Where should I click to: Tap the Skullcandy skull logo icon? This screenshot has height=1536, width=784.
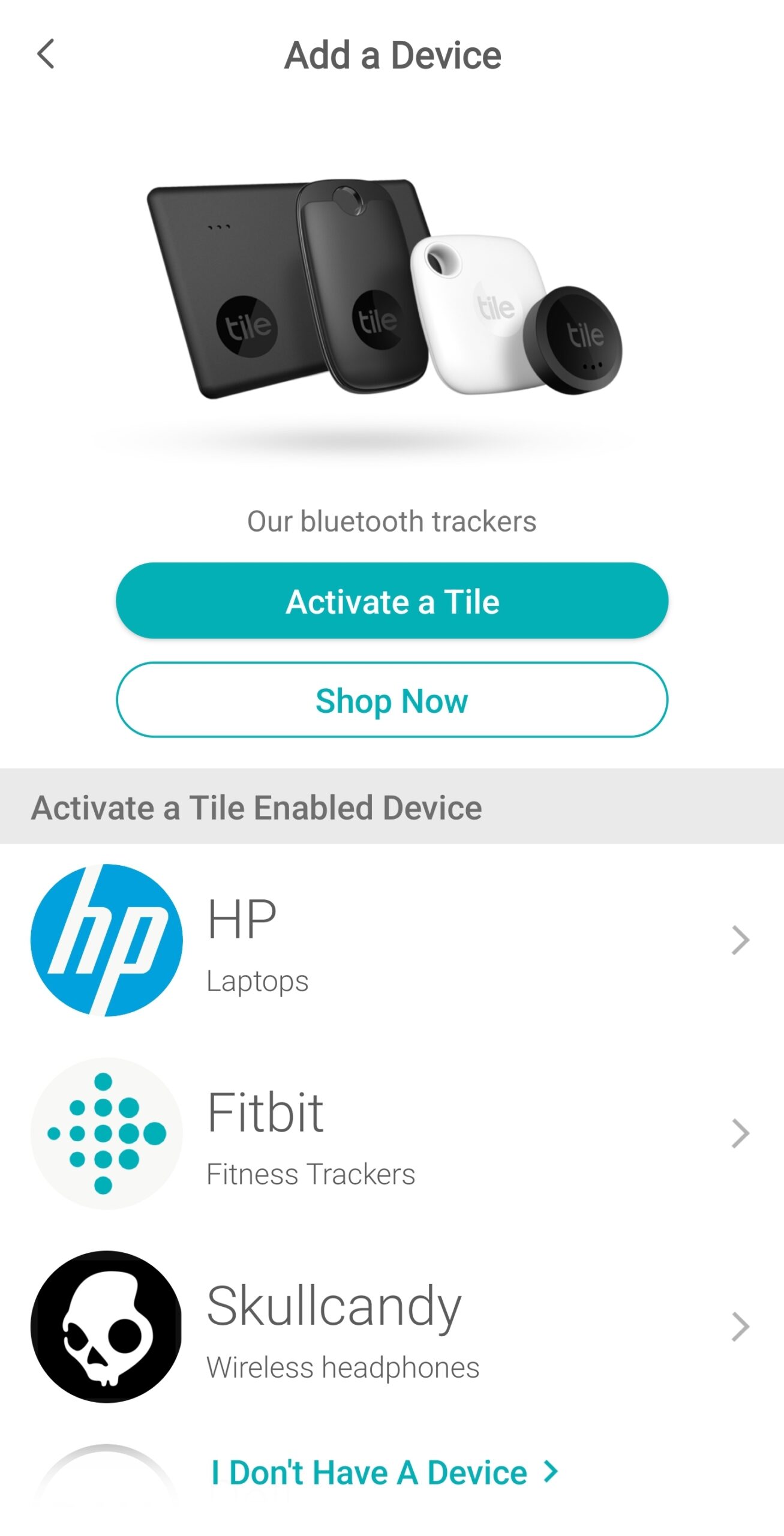point(107,1326)
